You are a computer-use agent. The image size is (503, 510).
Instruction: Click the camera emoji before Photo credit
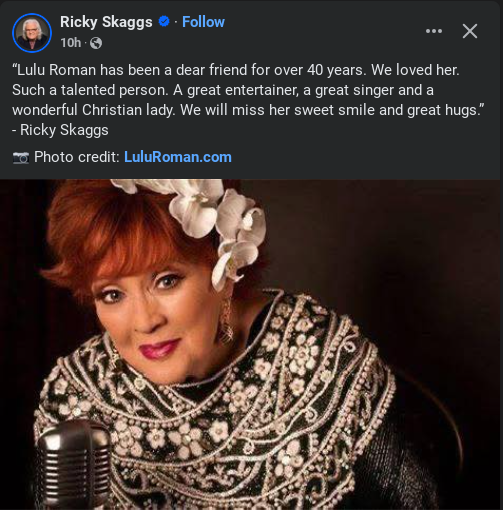(x=21, y=157)
